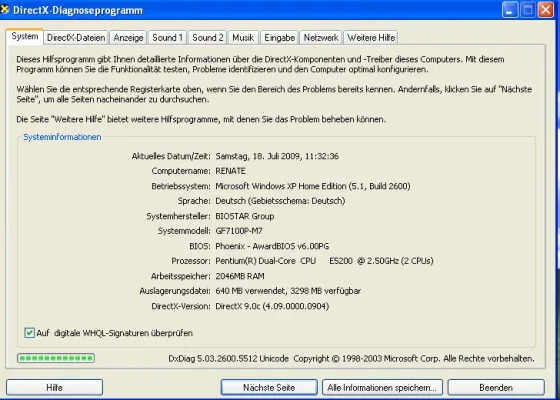Toggle the WHQL-Signaturen überprüfen checkbox
Image resolution: width=560 pixels, height=400 pixels.
point(29,333)
